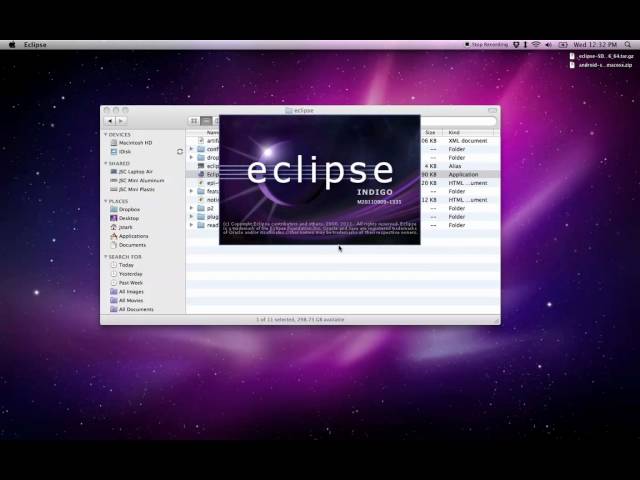
Task: Go back in Finder window
Action: point(110,121)
